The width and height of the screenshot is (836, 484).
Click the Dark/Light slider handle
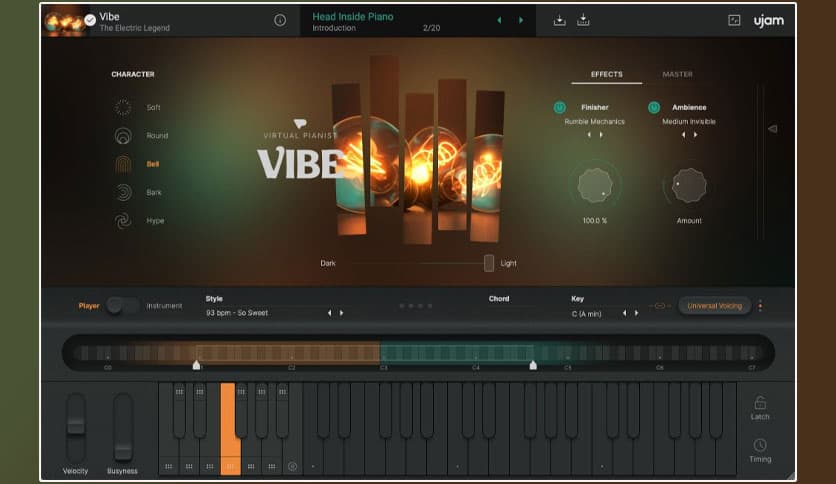[489, 263]
